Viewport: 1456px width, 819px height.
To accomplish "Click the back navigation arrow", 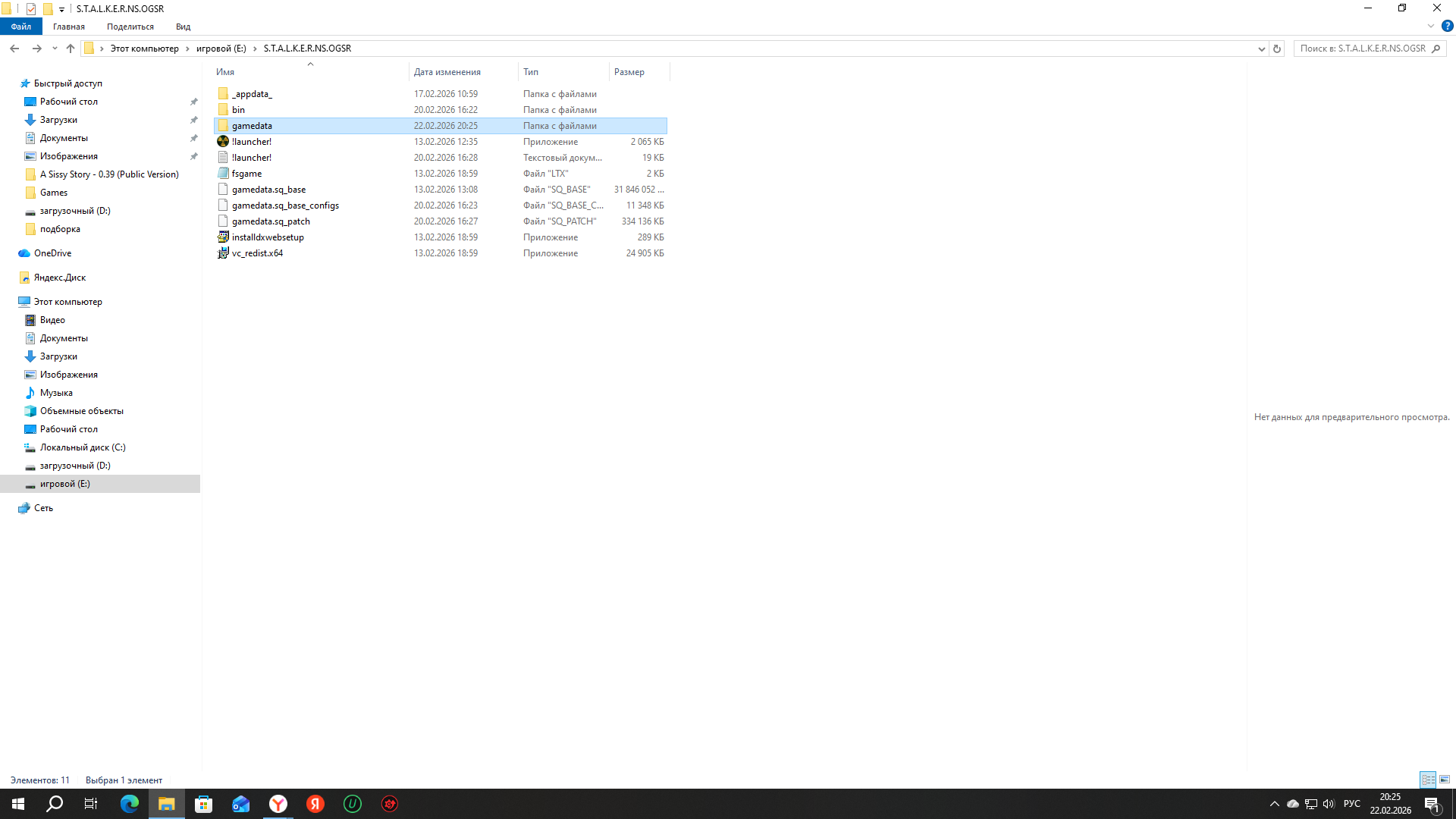I will (14, 49).
